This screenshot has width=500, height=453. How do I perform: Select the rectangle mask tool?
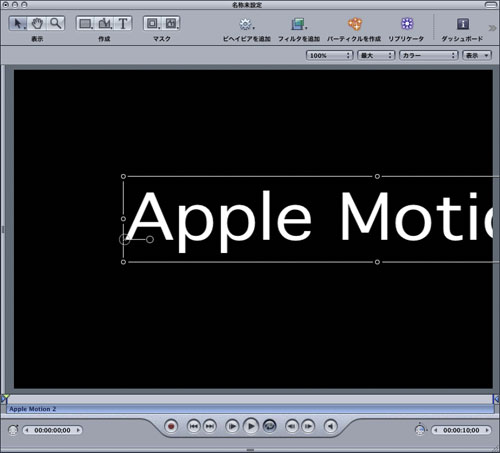153,23
